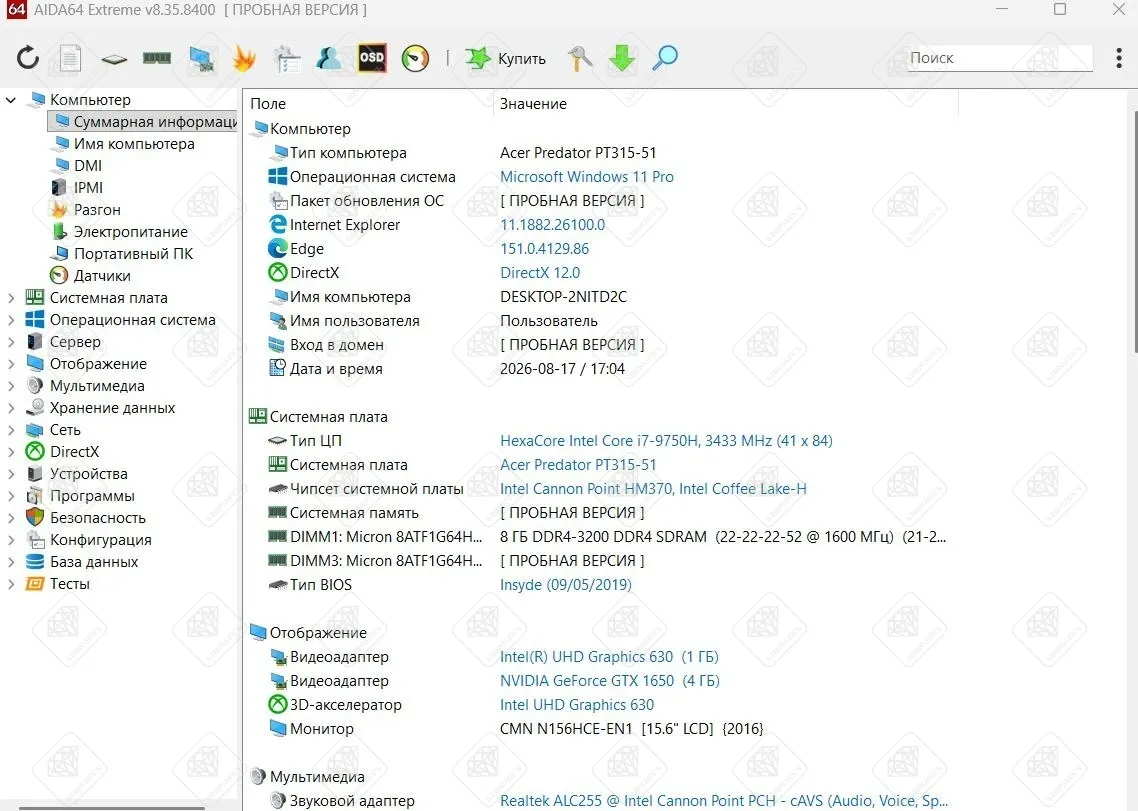Click Internet Explorer version 11.1882.26100.0 link

[552, 224]
